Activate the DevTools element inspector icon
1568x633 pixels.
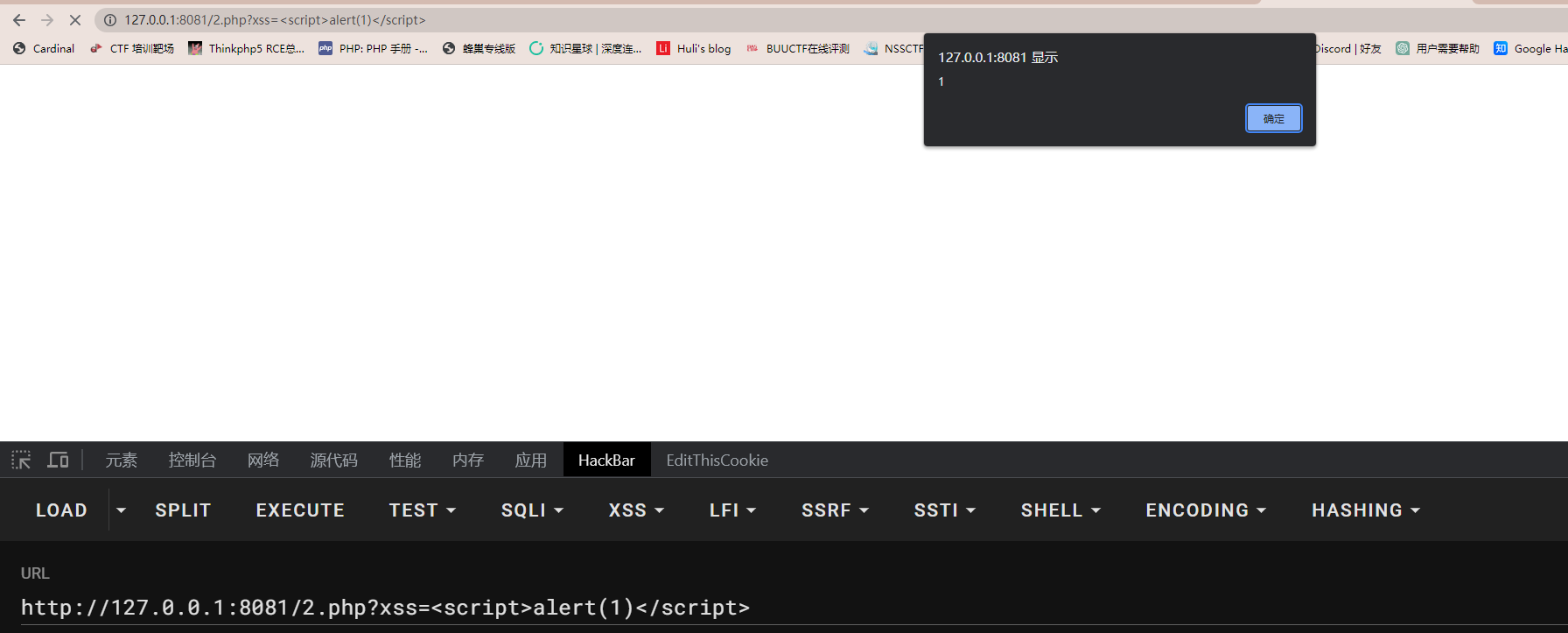click(x=21, y=460)
